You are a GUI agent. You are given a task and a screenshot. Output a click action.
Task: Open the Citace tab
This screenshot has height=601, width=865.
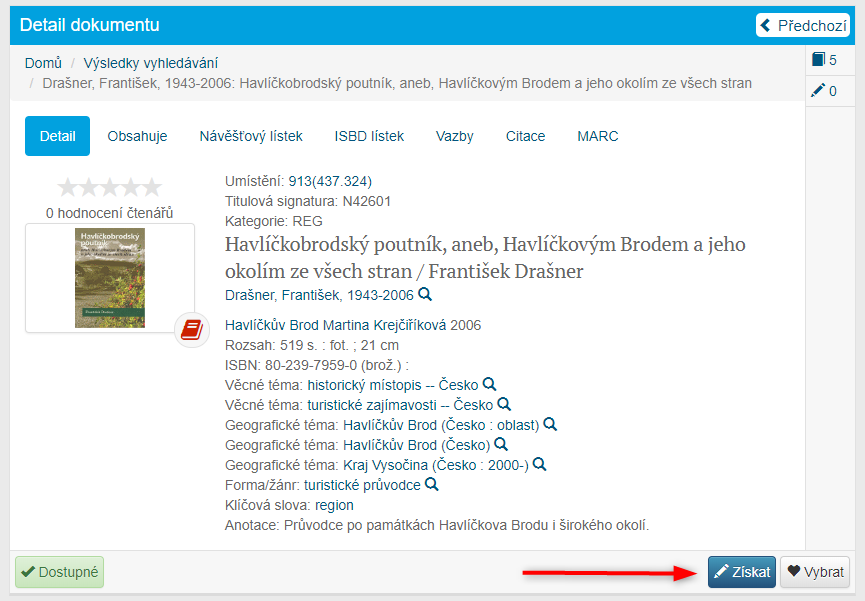tap(525, 136)
